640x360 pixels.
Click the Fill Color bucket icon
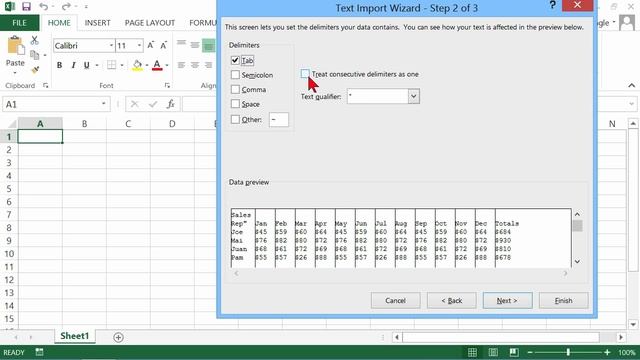[138, 65]
